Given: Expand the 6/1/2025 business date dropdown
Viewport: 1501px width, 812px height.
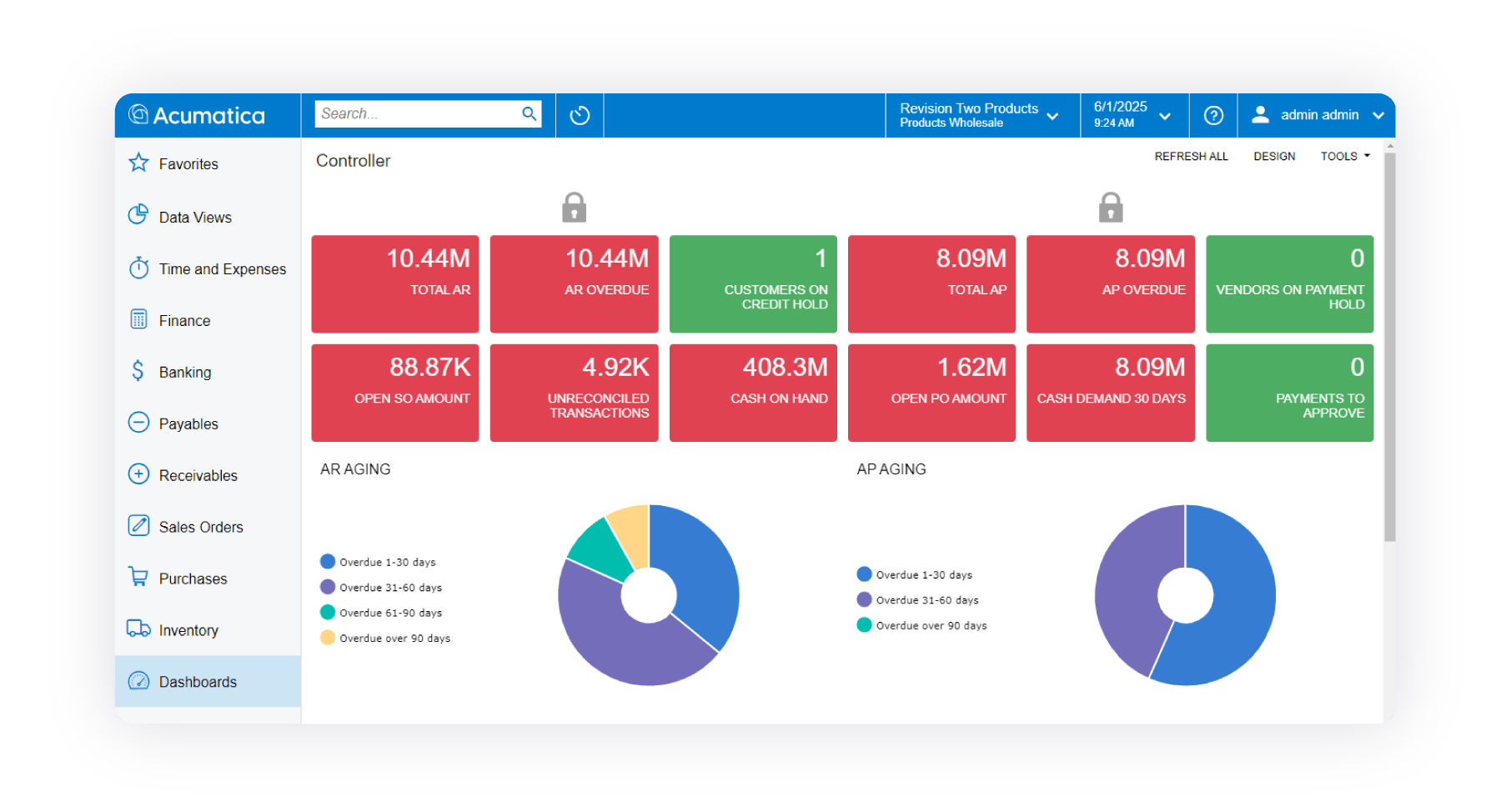Looking at the screenshot, I should 1165,116.
